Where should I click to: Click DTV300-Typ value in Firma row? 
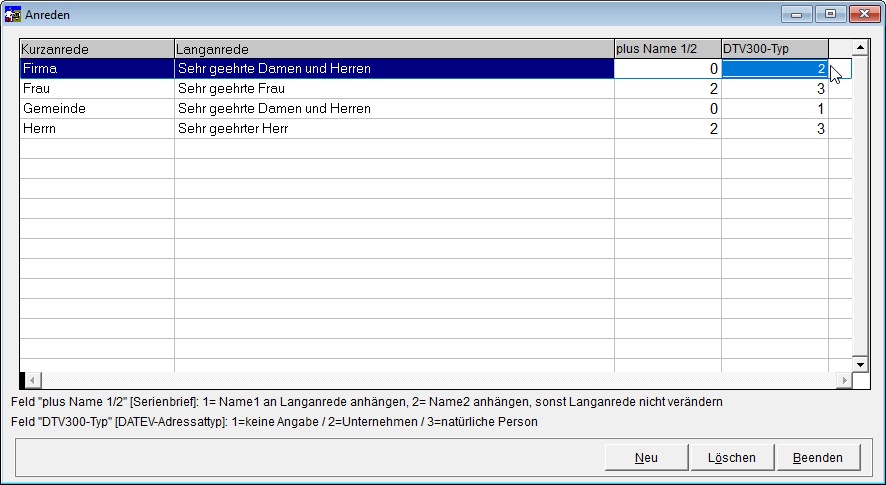tap(775, 69)
